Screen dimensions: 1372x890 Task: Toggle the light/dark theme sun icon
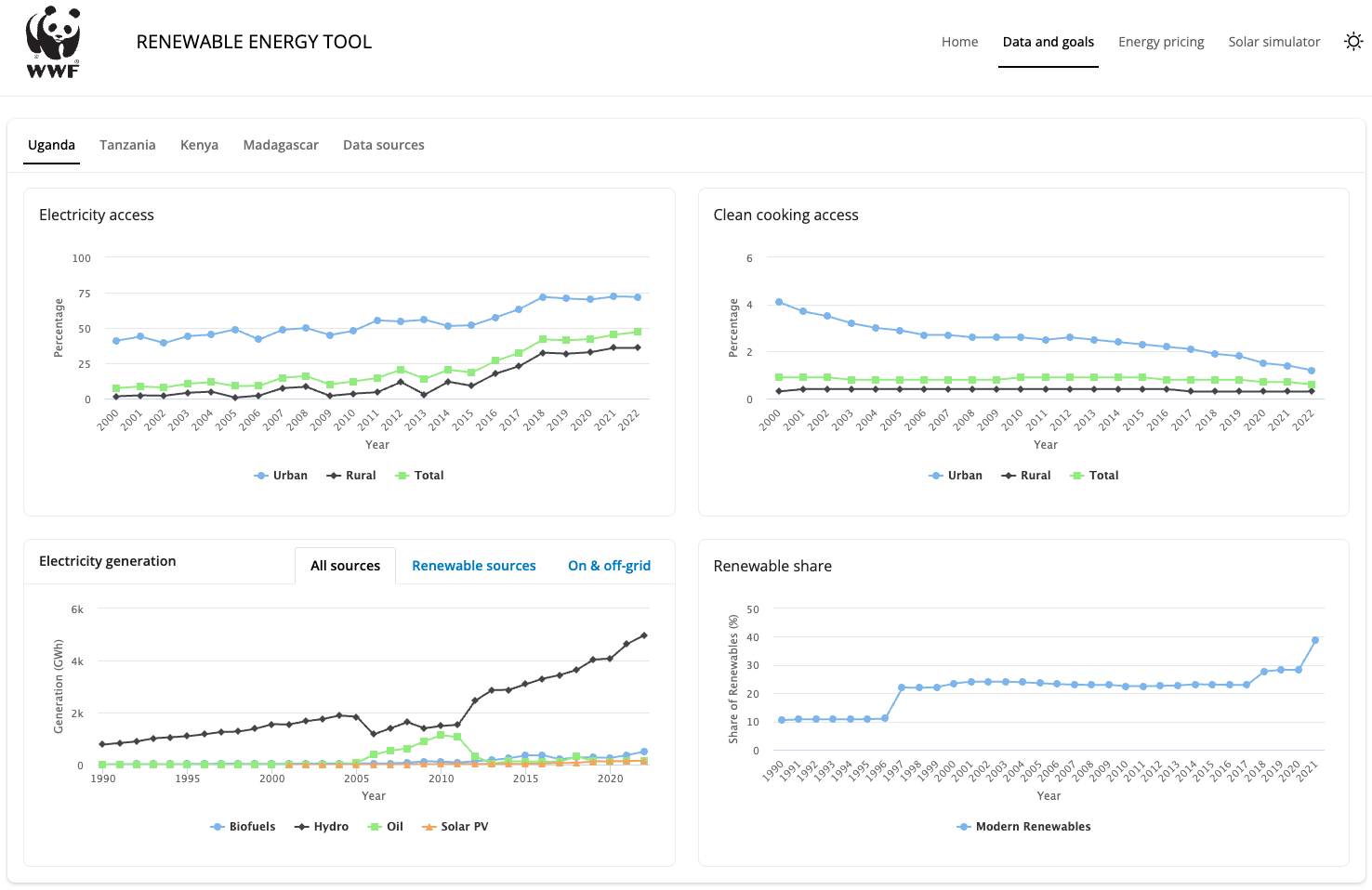pos(1353,42)
